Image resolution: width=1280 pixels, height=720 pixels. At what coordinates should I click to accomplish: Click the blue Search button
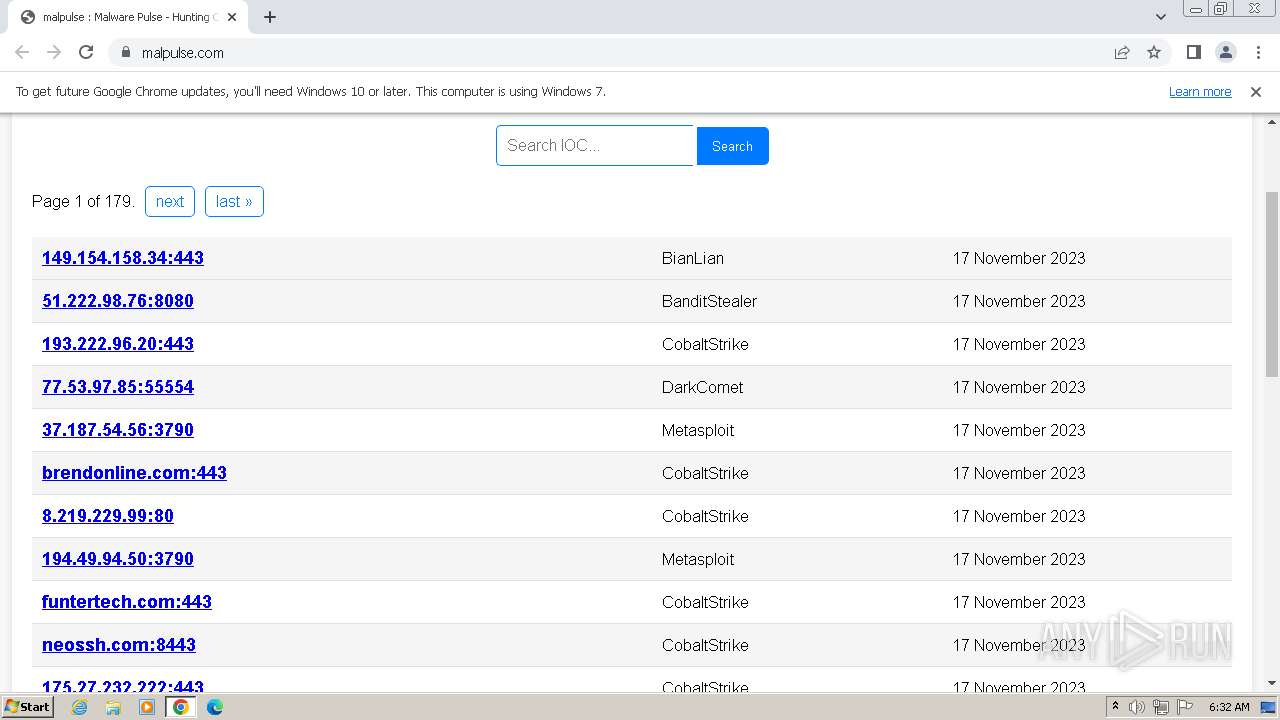[732, 146]
